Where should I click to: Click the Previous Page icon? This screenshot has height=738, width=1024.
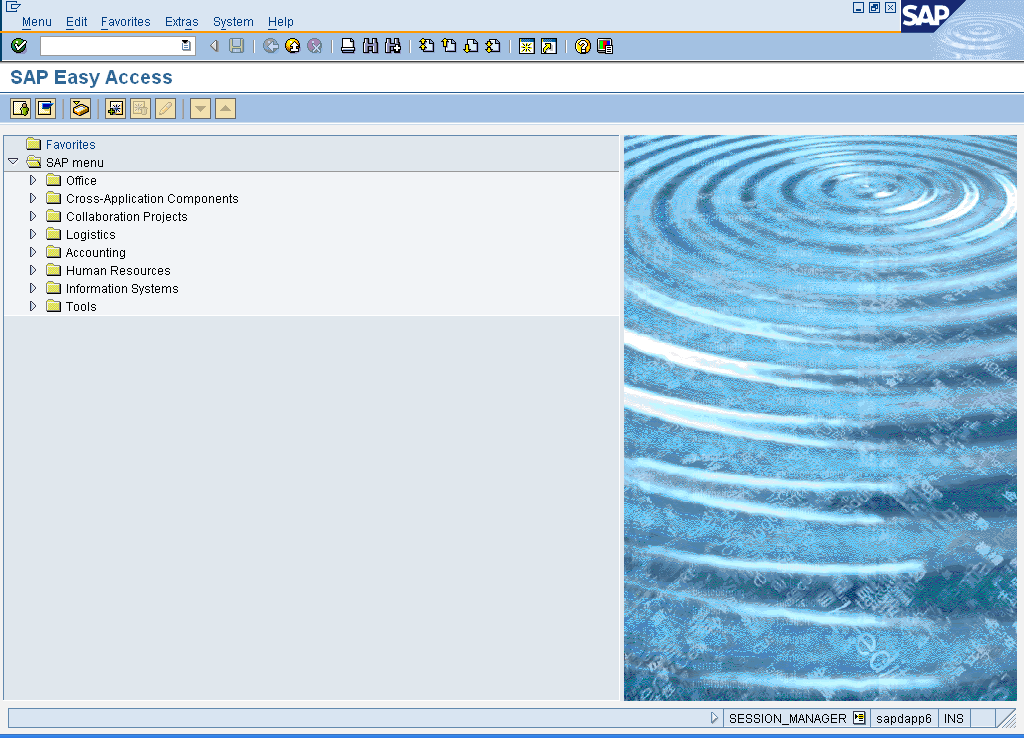449,46
